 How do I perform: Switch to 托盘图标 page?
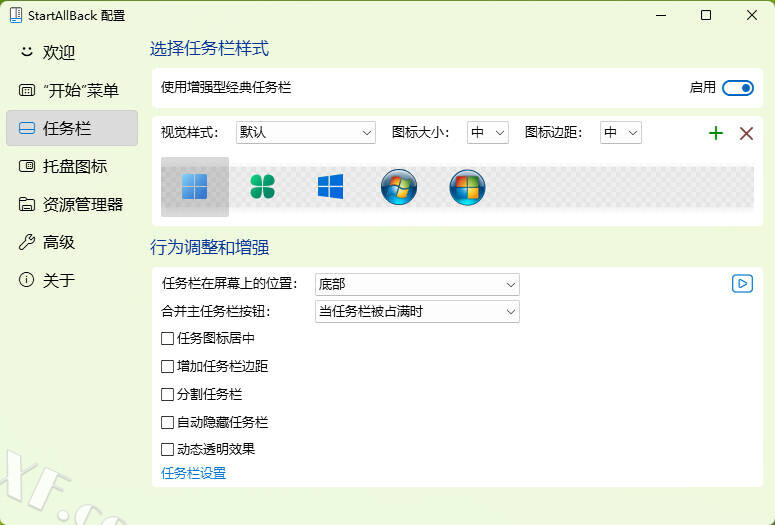click(72, 166)
